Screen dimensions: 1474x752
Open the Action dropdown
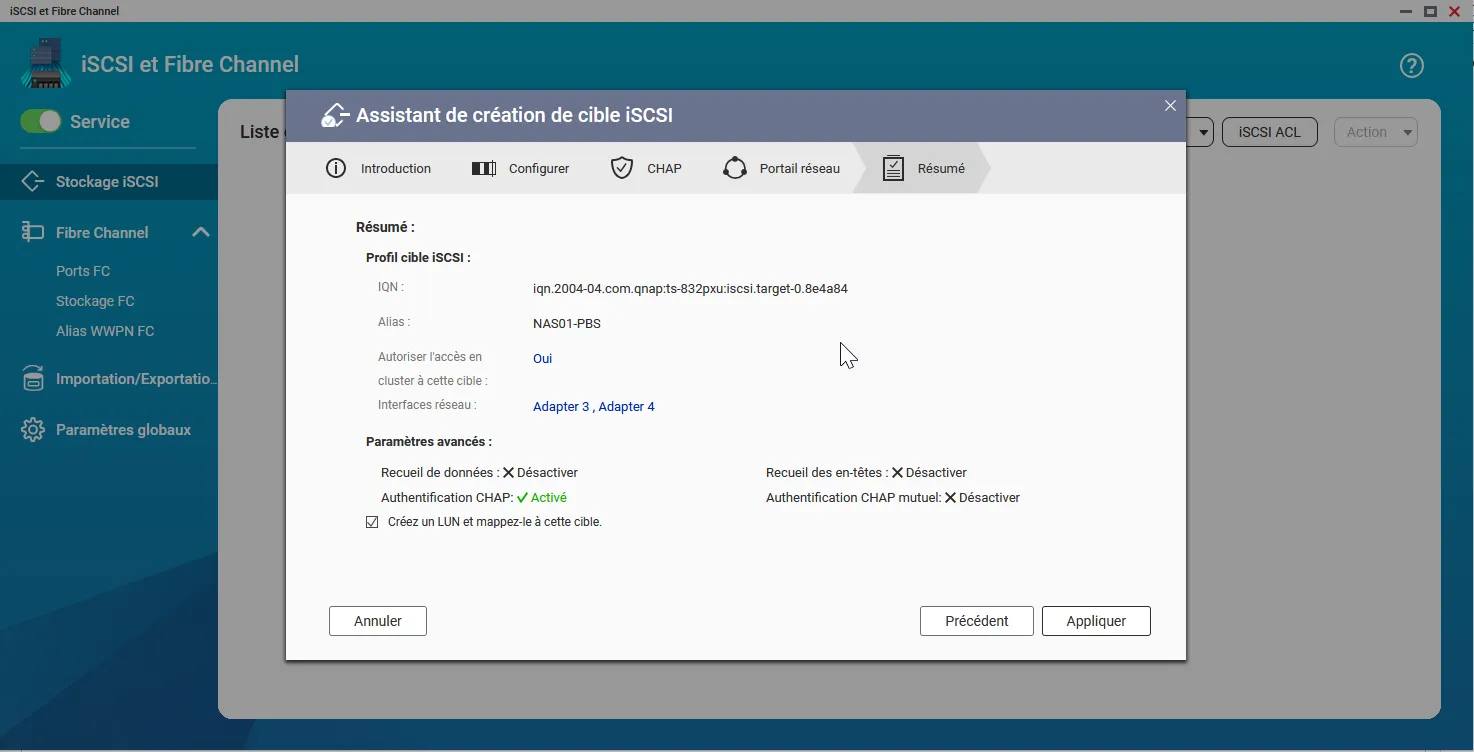click(x=1376, y=132)
